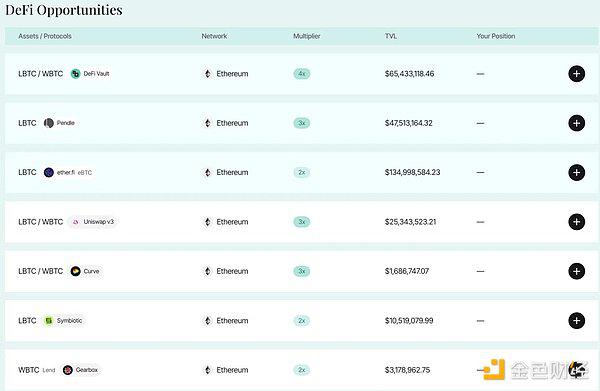Expand the Curve row plus button

click(x=576, y=271)
